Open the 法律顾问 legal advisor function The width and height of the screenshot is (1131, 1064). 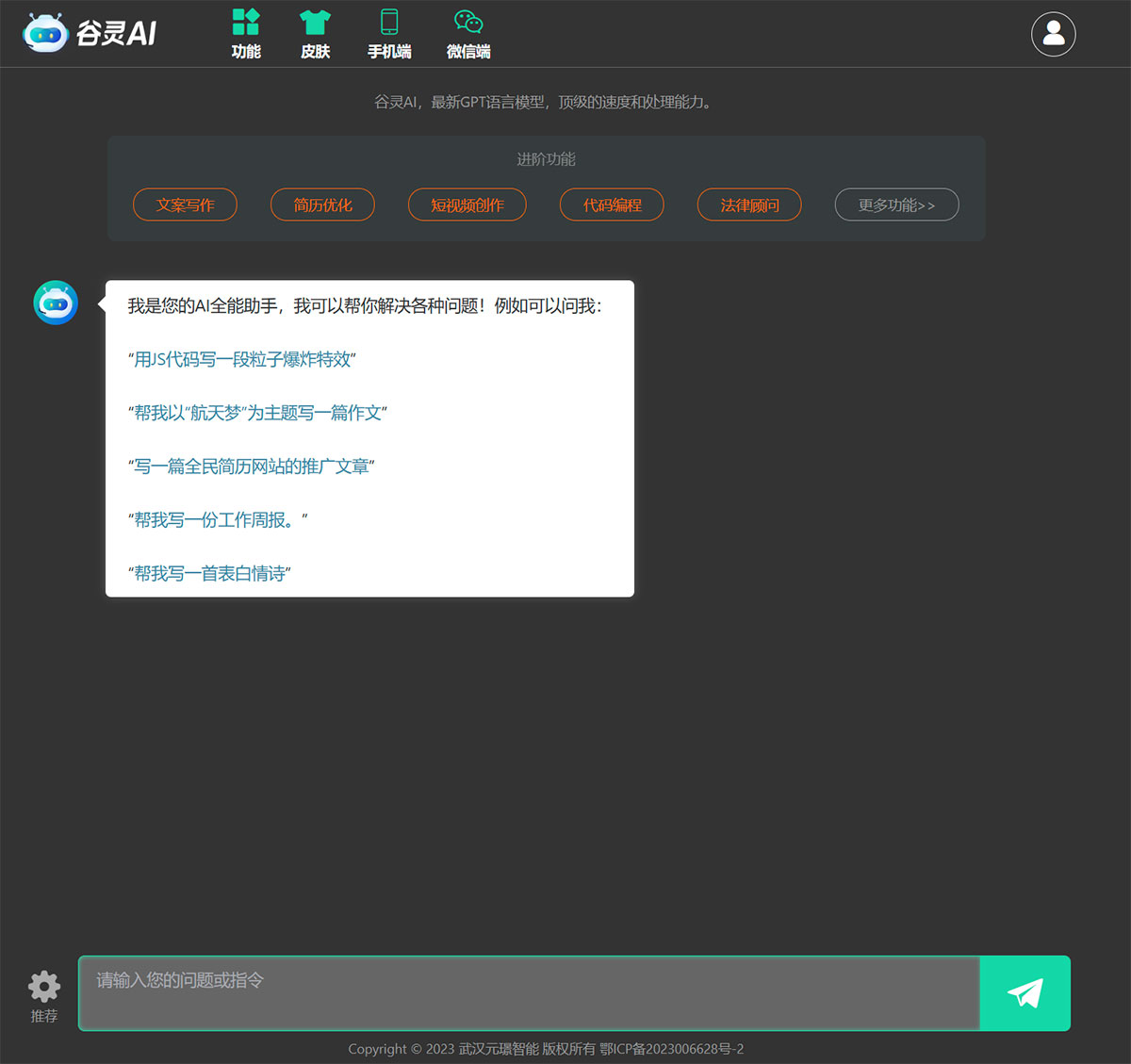pos(749,205)
